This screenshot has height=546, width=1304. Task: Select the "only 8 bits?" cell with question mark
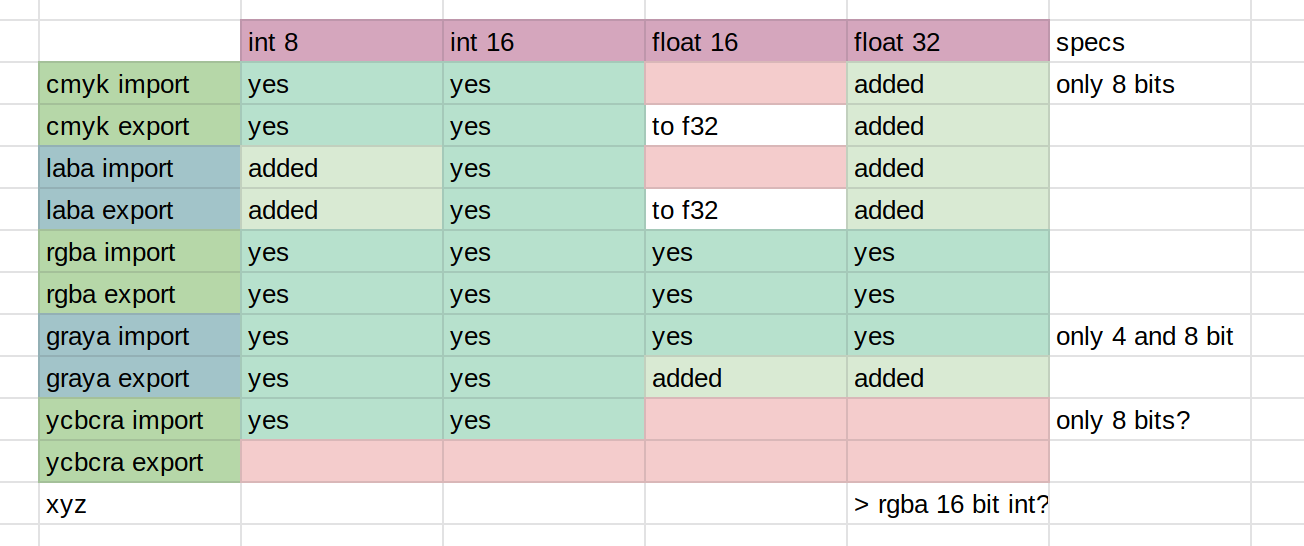pyautogui.click(x=1149, y=420)
